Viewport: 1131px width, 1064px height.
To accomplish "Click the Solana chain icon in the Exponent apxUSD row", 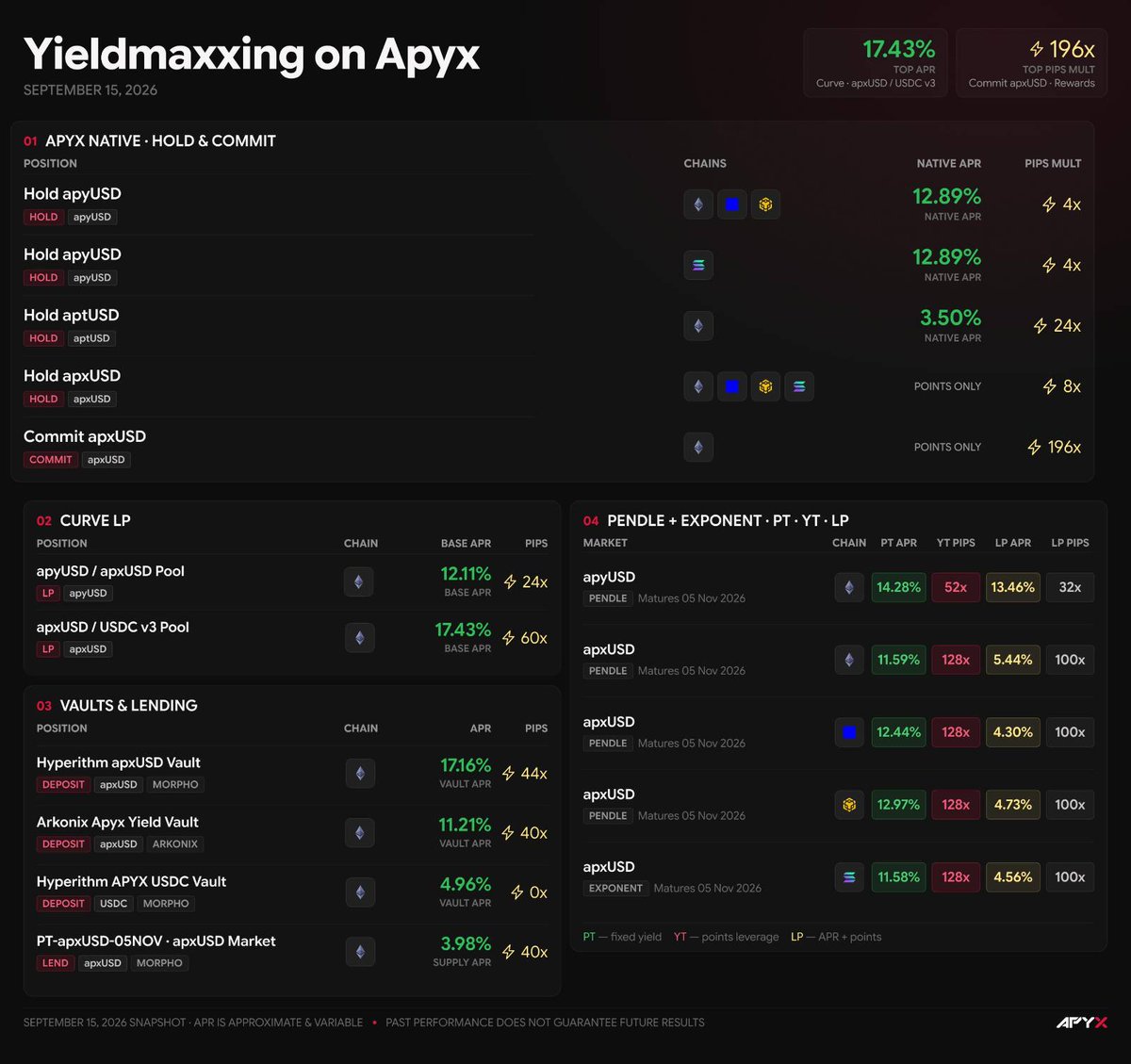I will (x=849, y=877).
